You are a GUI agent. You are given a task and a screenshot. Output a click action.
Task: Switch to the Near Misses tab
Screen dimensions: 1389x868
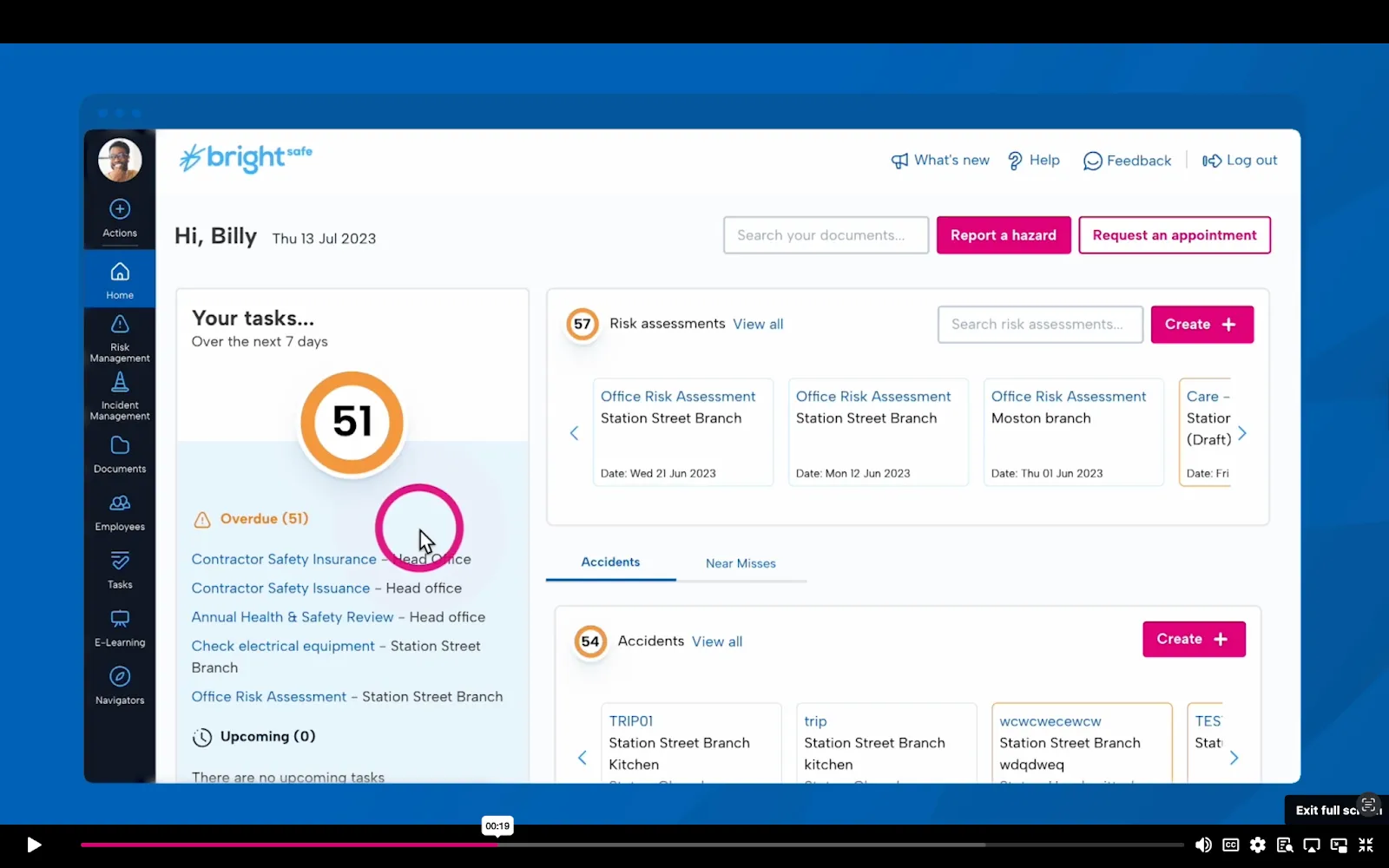click(741, 563)
